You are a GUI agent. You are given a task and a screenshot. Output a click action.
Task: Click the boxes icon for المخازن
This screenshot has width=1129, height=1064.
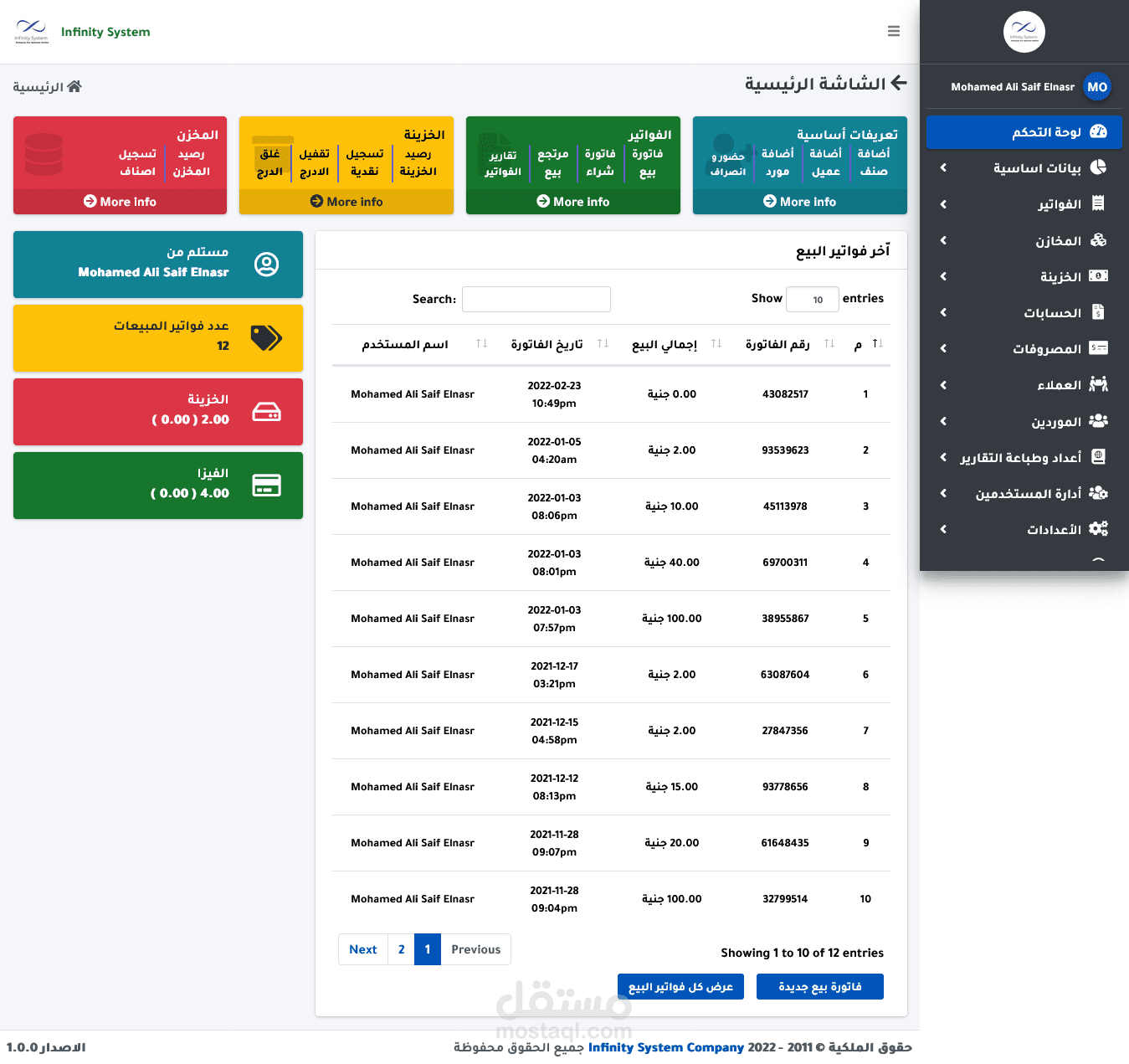point(1099,240)
